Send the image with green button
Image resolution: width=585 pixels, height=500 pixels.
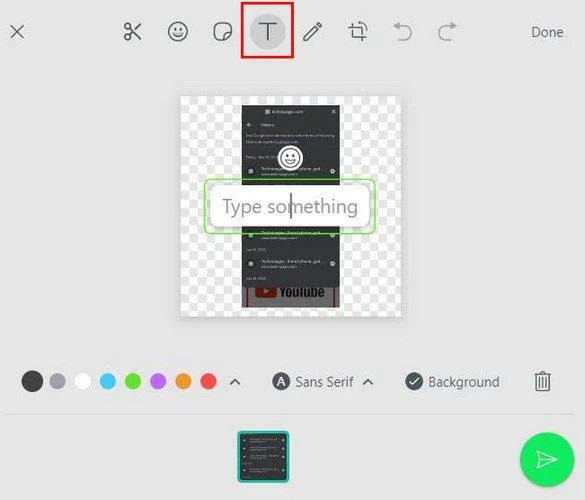(547, 459)
